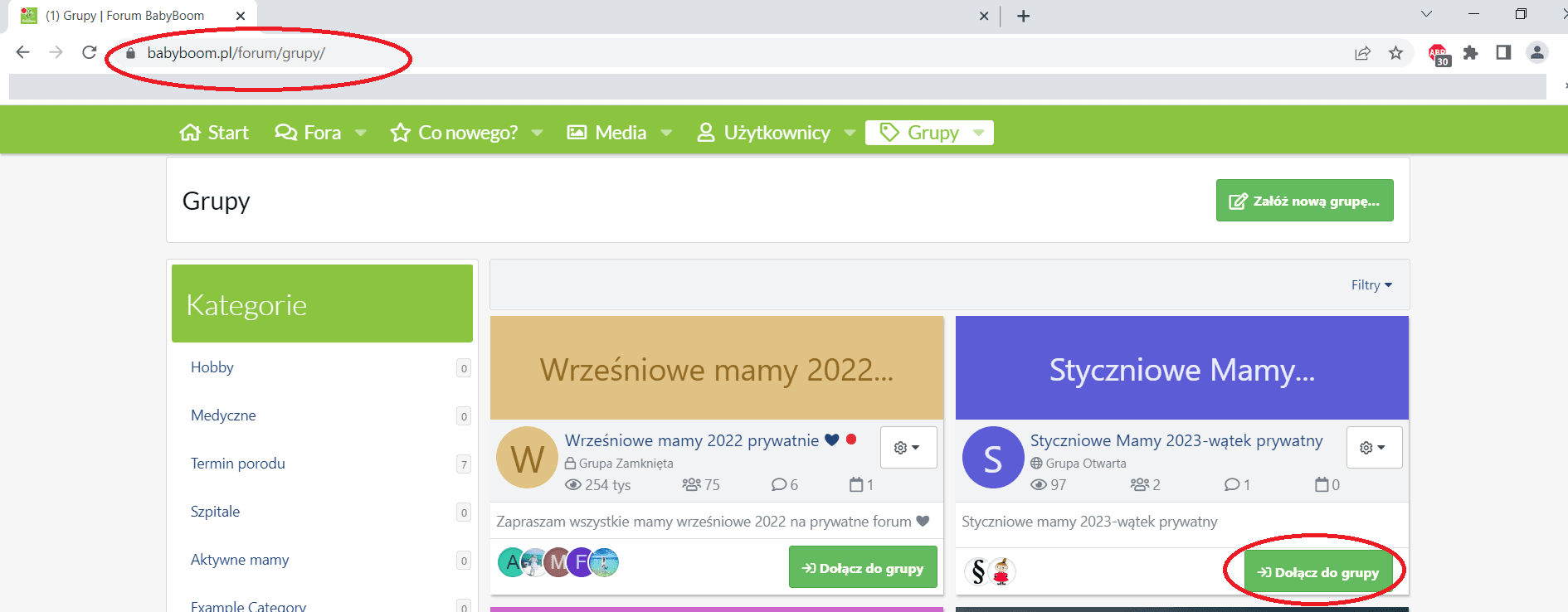Select the Termin porodu category
Image resolution: width=1568 pixels, height=612 pixels.
tap(238, 464)
